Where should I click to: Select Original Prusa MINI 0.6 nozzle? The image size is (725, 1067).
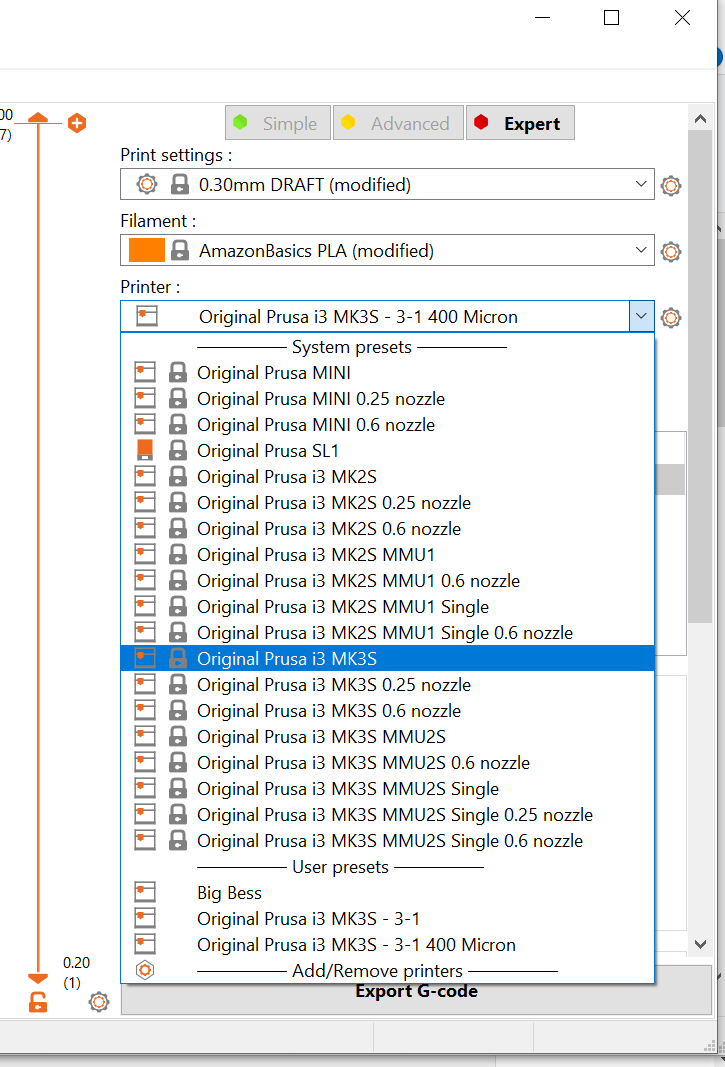315,424
